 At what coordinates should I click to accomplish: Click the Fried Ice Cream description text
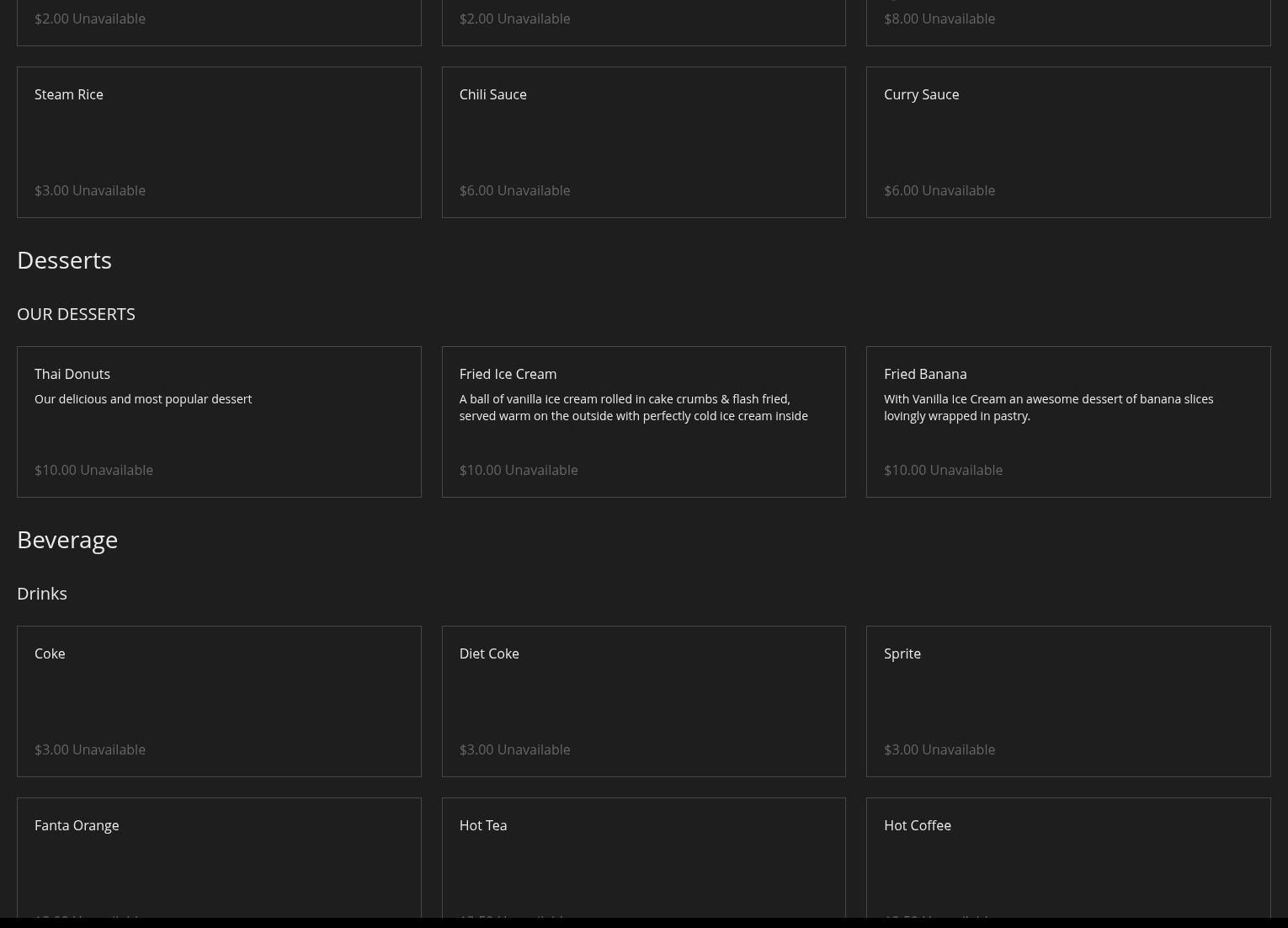(633, 408)
